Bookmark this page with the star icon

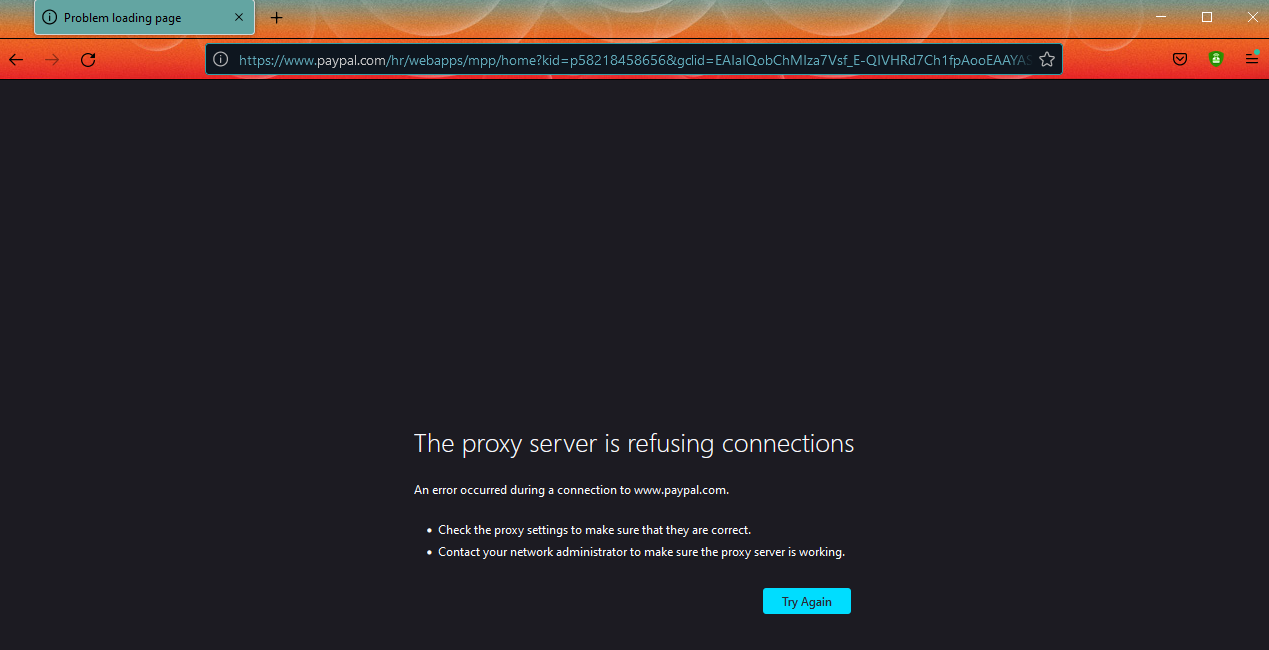coord(1047,60)
